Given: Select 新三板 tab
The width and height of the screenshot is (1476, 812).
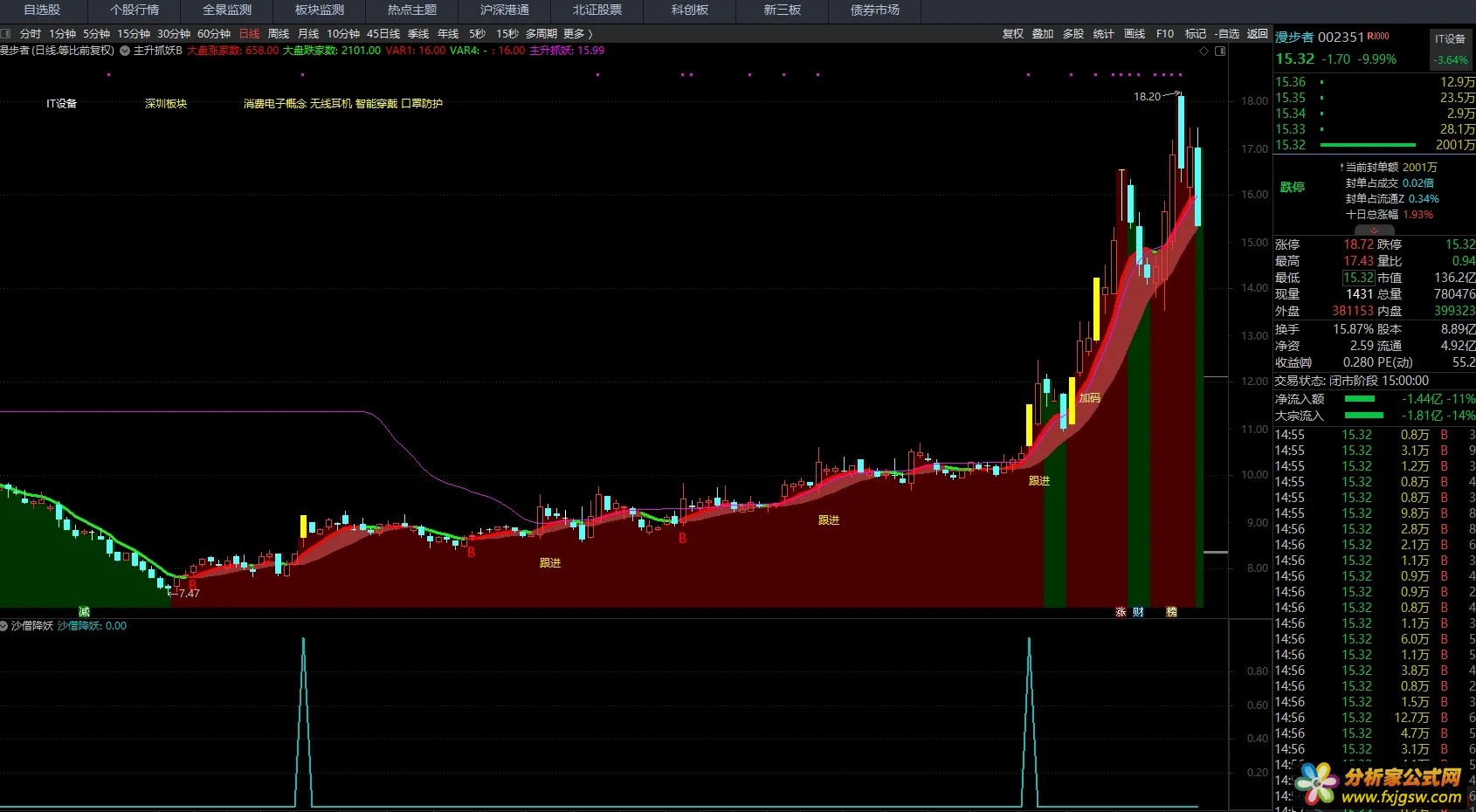Looking at the screenshot, I should [x=783, y=10].
